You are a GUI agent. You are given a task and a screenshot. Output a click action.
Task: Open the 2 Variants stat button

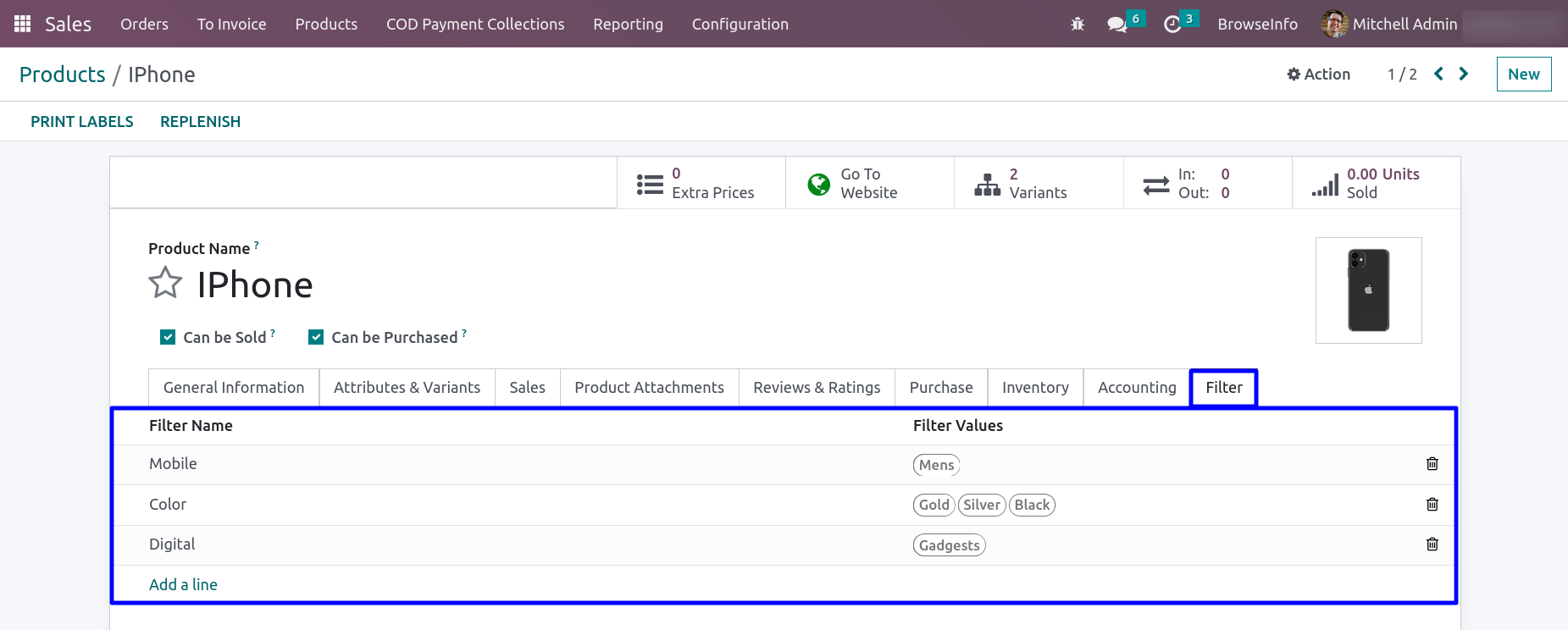pyautogui.click(x=1039, y=183)
